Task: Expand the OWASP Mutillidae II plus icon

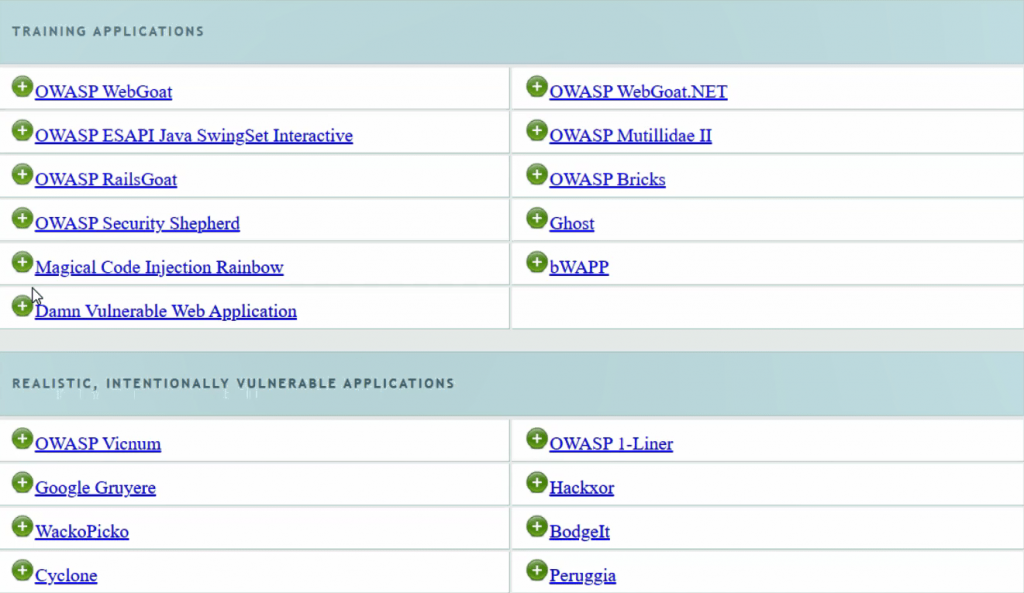Action: click(x=536, y=130)
